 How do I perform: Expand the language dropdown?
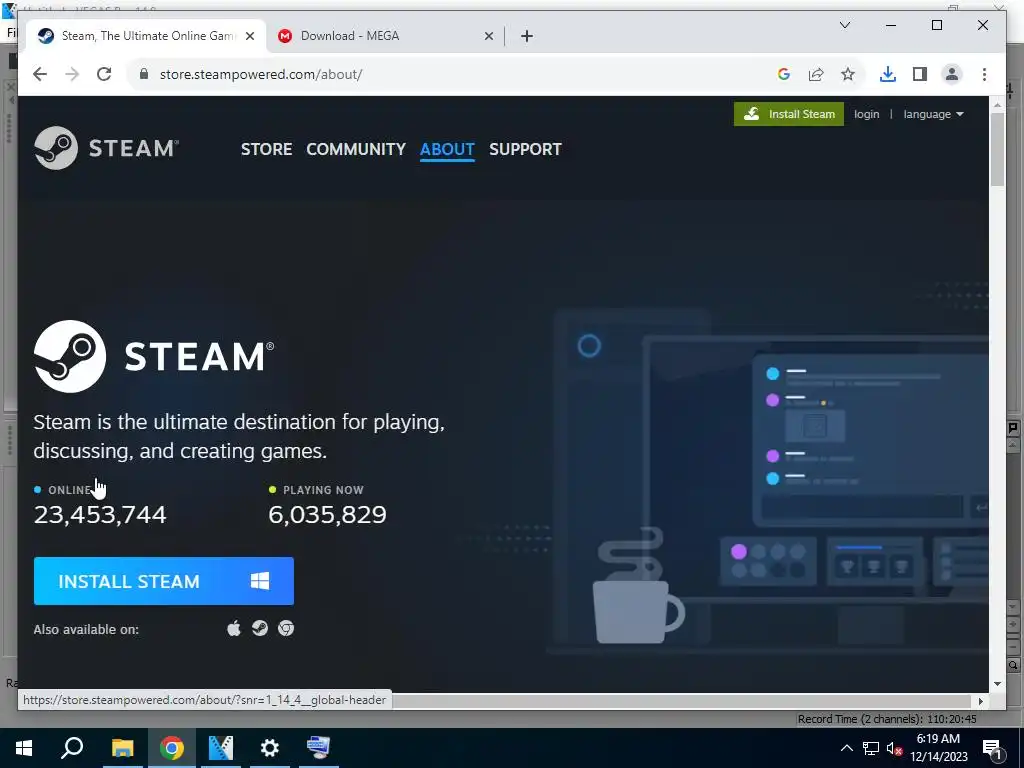[x=933, y=114]
